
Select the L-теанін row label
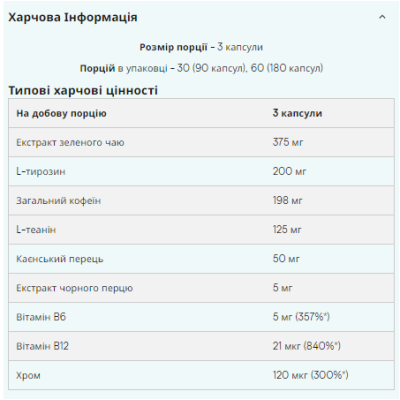point(36,230)
